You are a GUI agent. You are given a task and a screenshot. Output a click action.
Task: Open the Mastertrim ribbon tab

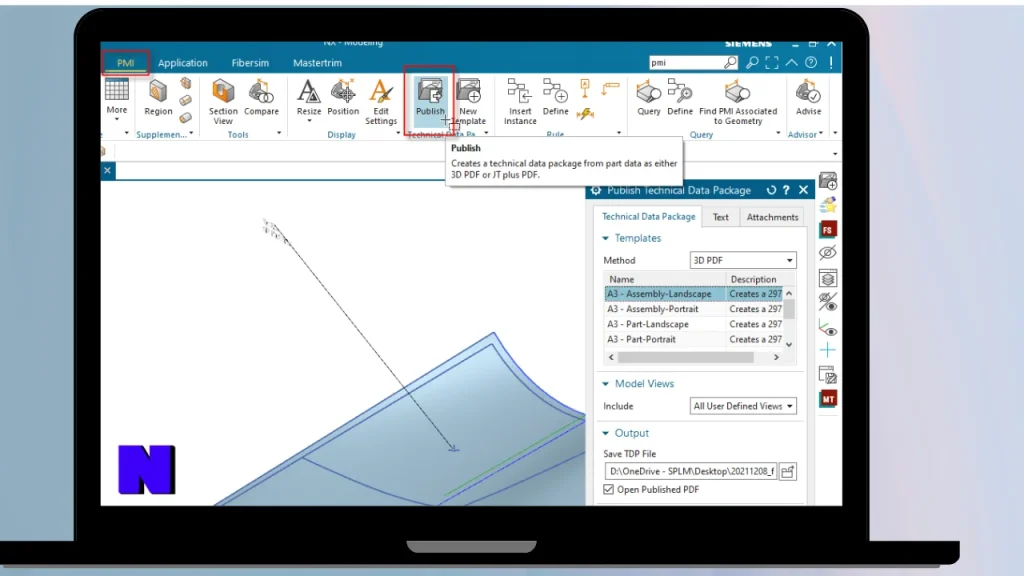(x=317, y=63)
